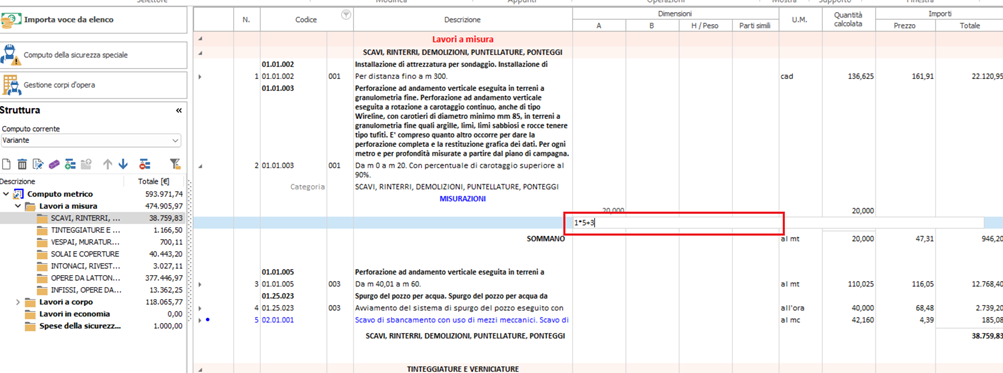This screenshot has width=1003, height=373.
Task: Open Computo della sicurezza speciale
Action: coord(94,55)
